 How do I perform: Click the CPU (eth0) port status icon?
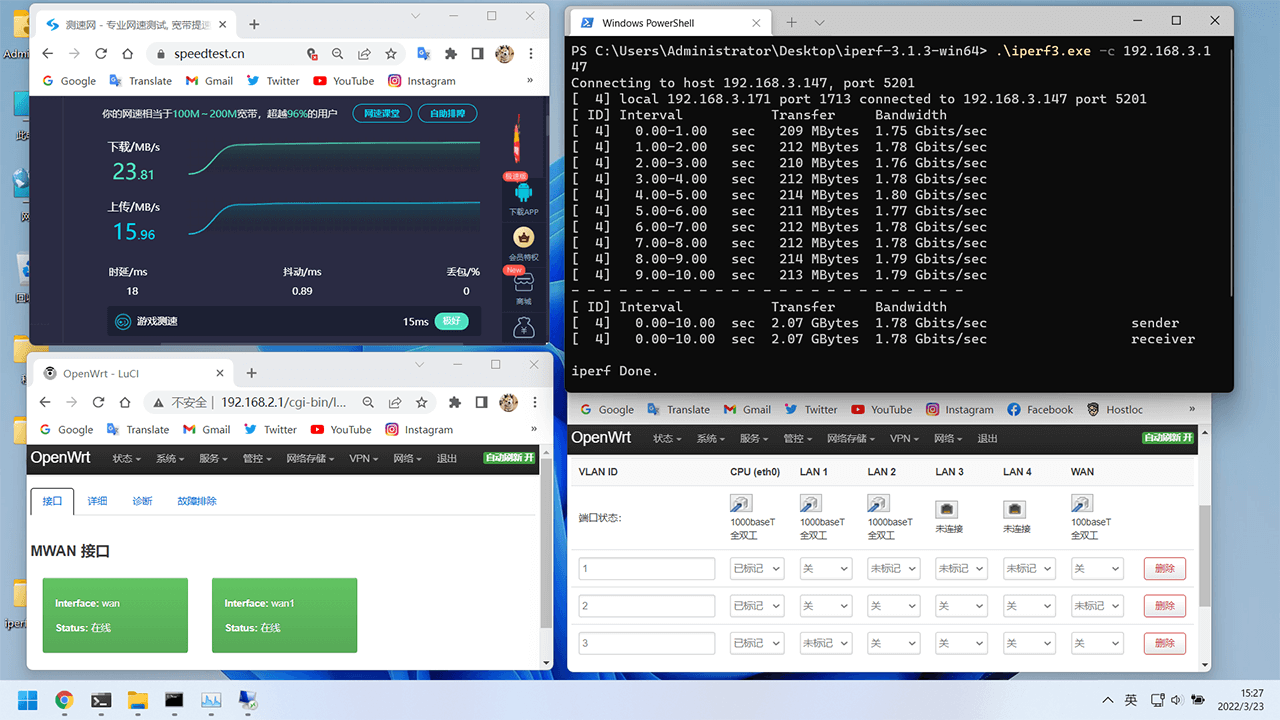coord(741,504)
